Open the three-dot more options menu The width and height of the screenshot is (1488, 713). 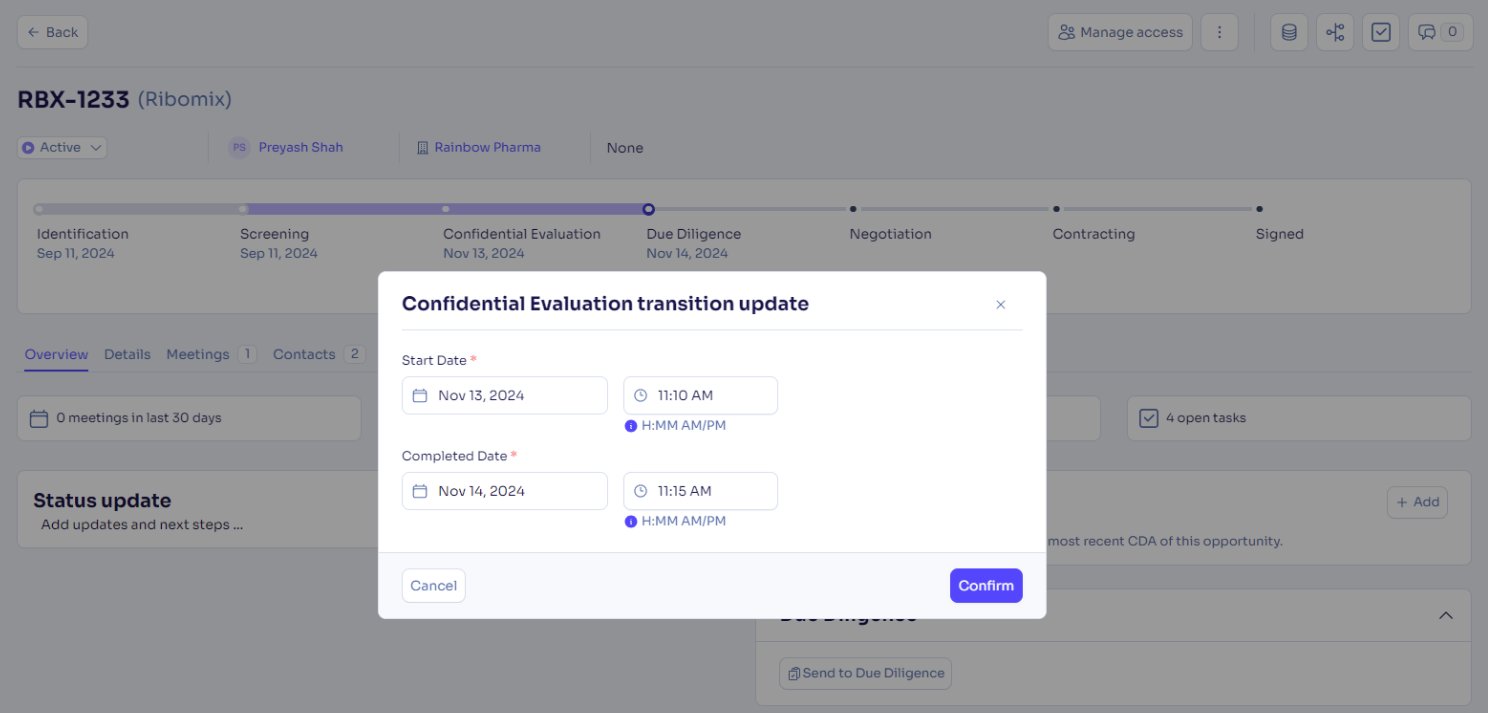1219,32
